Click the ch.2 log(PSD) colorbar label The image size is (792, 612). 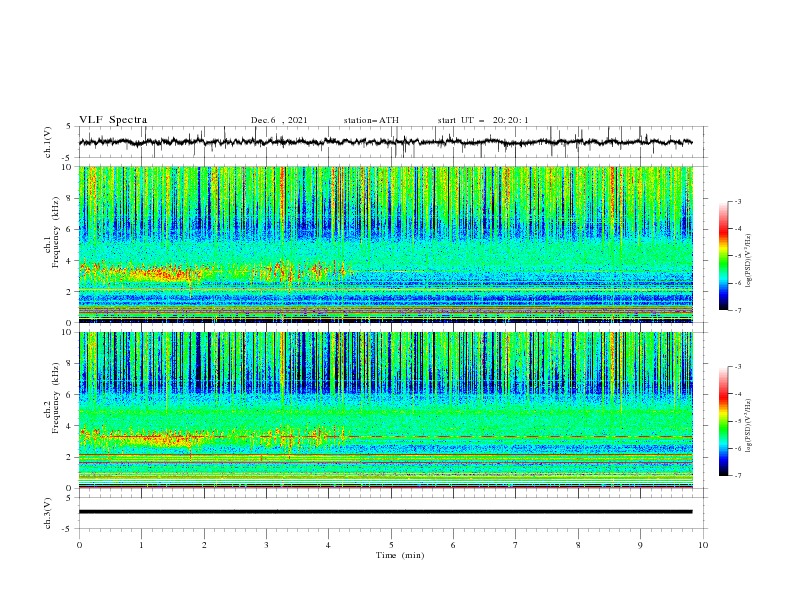point(750,425)
